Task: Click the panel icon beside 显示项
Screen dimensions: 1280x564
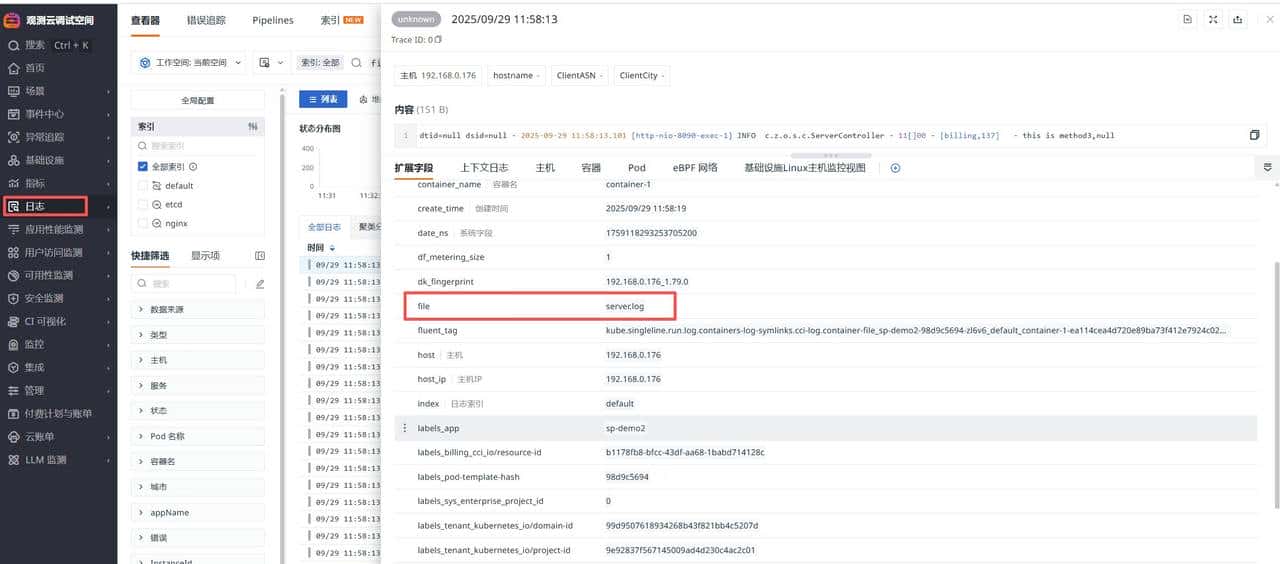Action: 260,256
